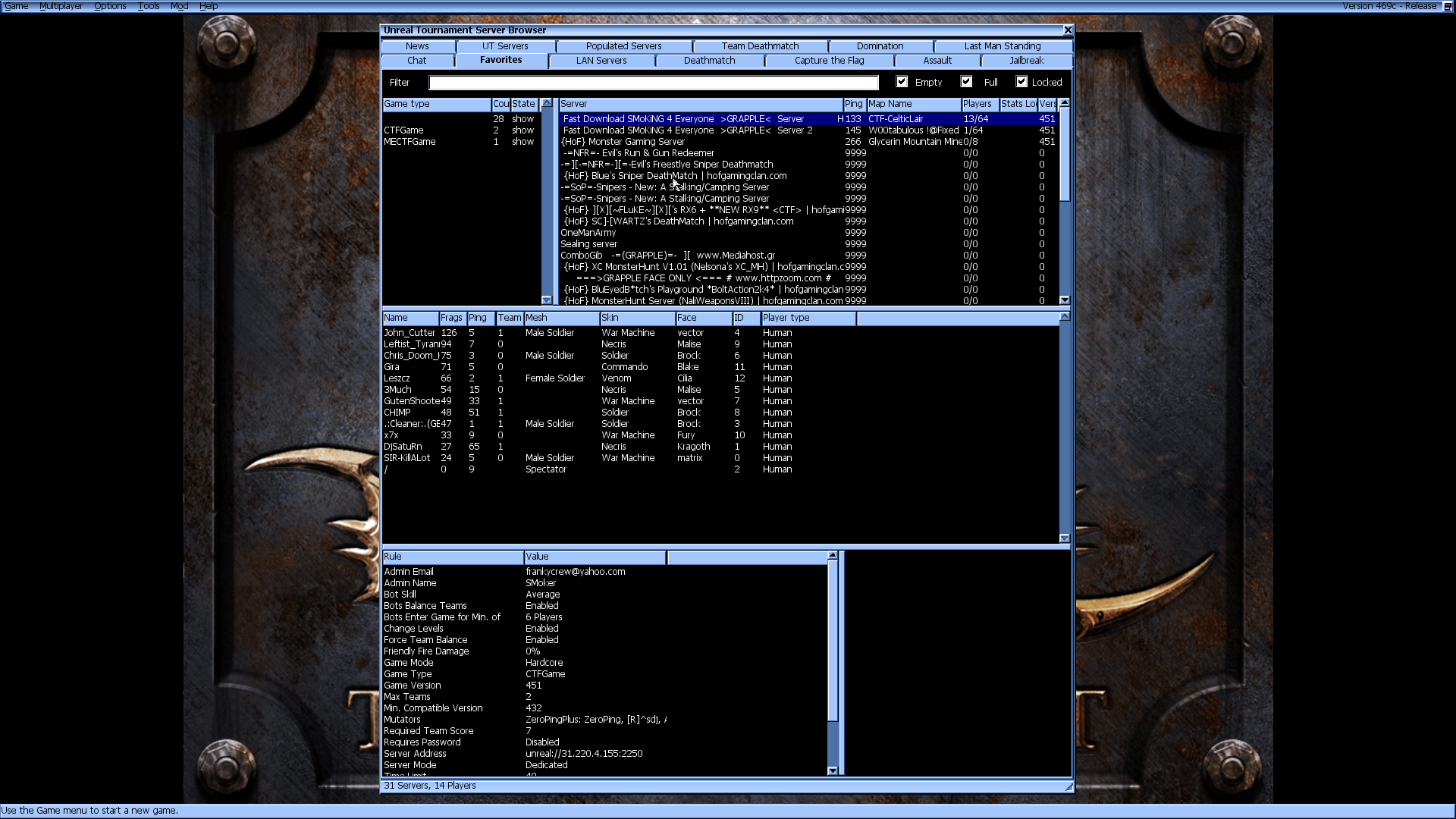Switch to the Last Man Standing tab
Image resolution: width=1456 pixels, height=819 pixels.
(x=1003, y=46)
